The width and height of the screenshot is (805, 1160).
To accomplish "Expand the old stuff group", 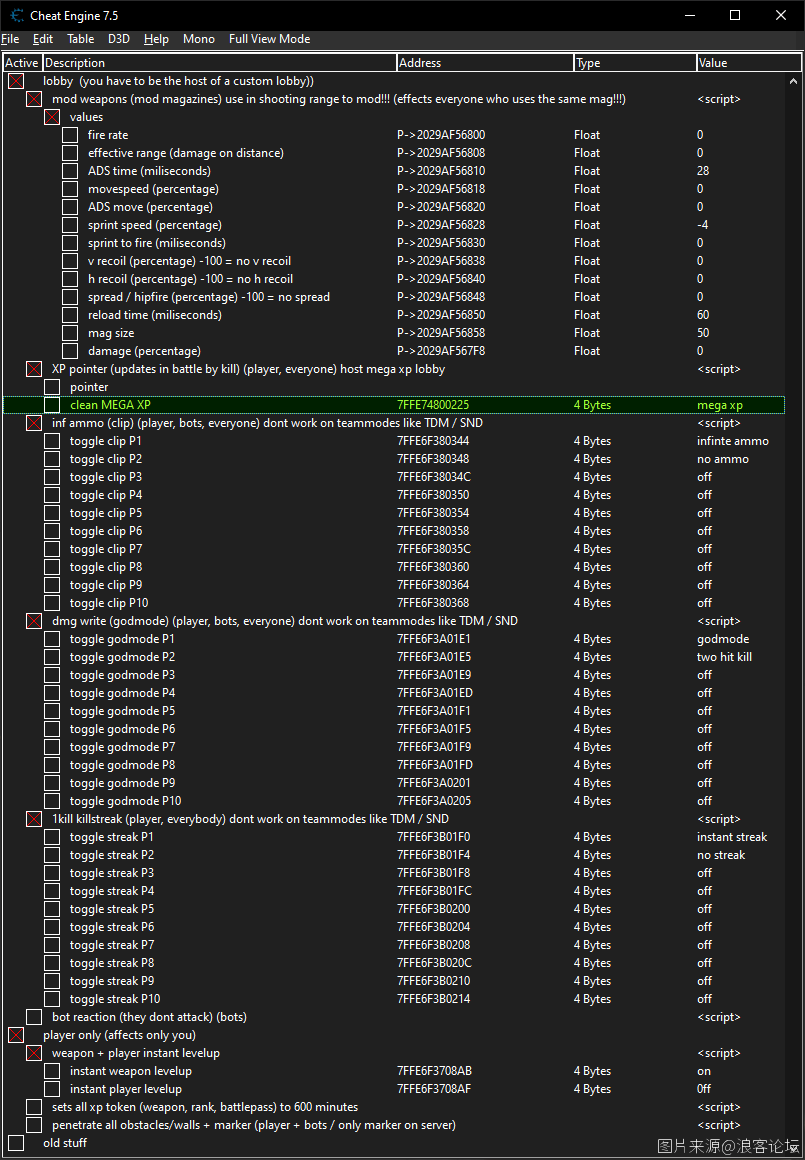I will [16, 1143].
